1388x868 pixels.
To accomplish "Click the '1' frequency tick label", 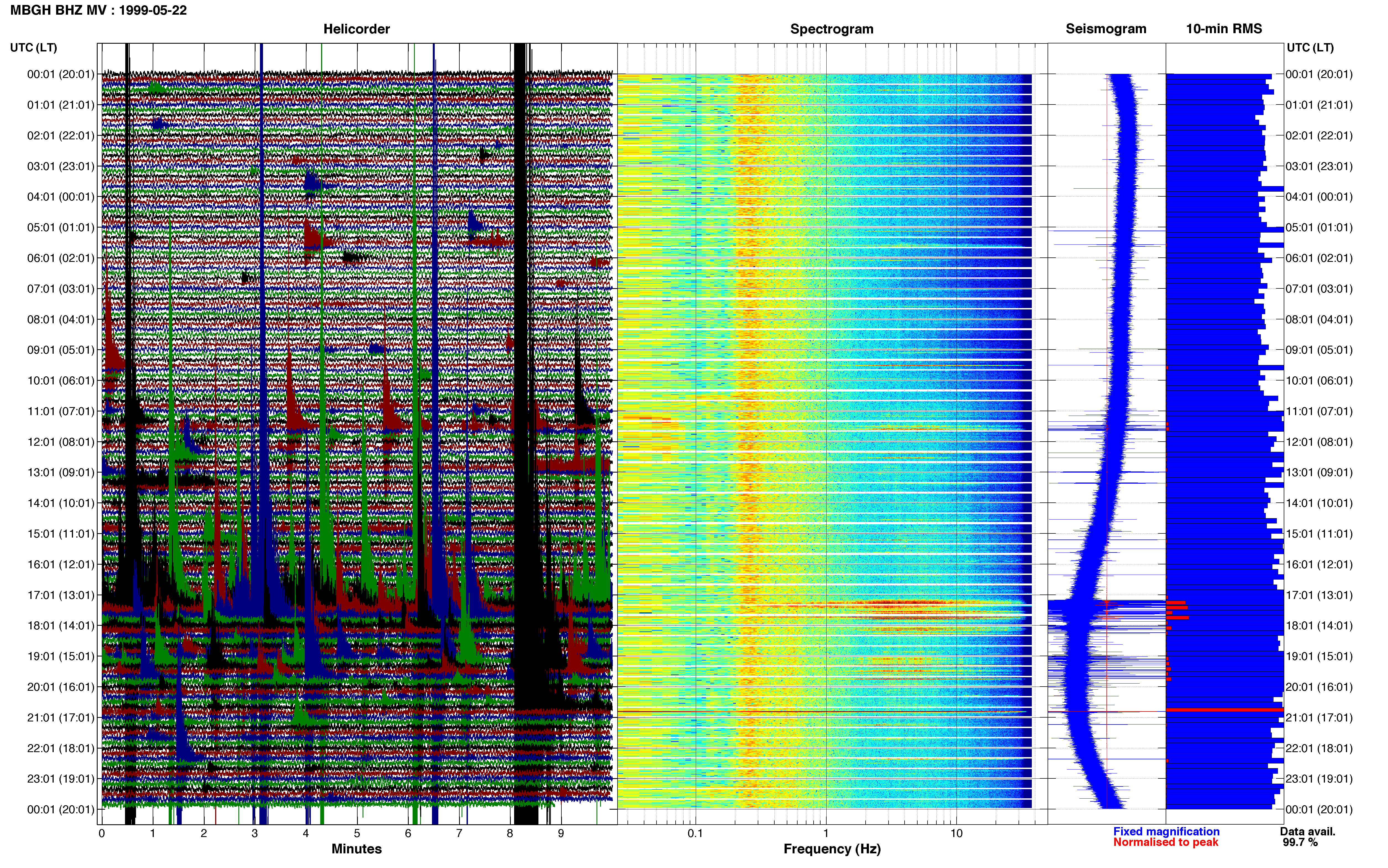I will pos(826,833).
